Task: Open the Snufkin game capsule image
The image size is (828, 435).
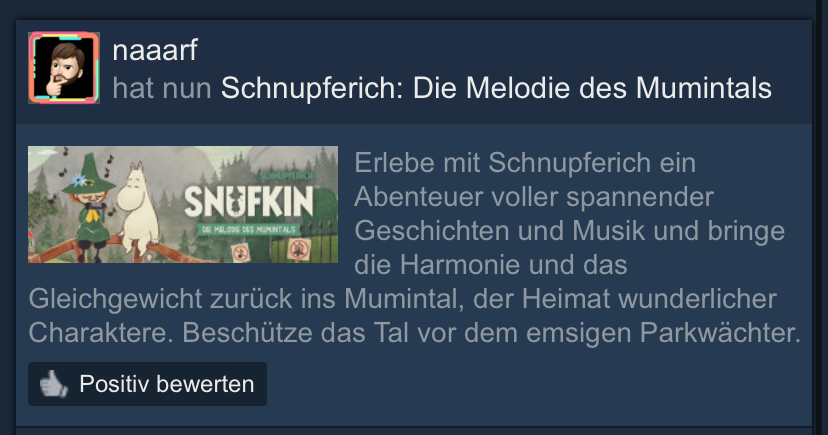Action: 183,204
